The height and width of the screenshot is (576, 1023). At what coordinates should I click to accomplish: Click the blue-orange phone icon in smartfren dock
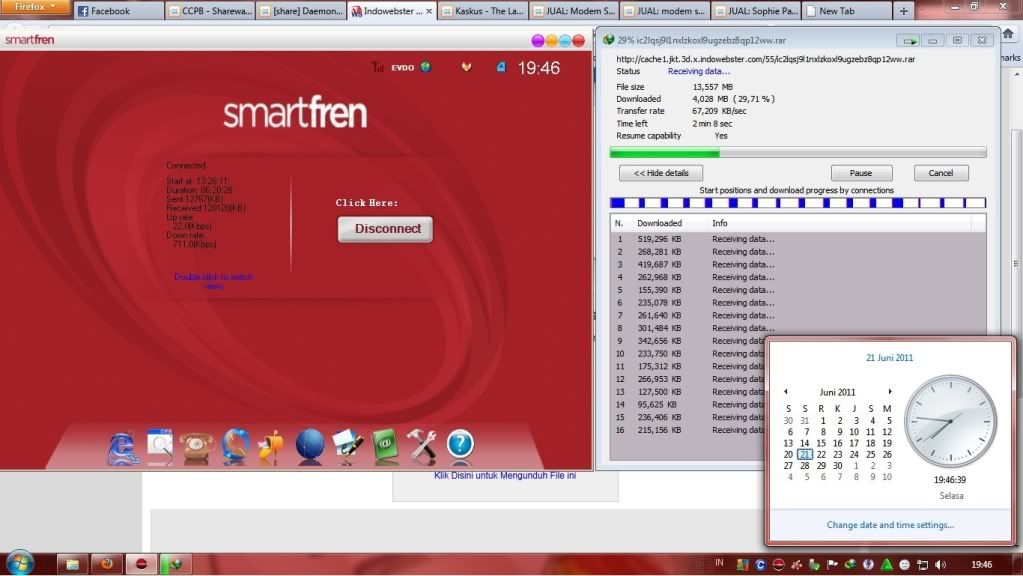click(236, 446)
